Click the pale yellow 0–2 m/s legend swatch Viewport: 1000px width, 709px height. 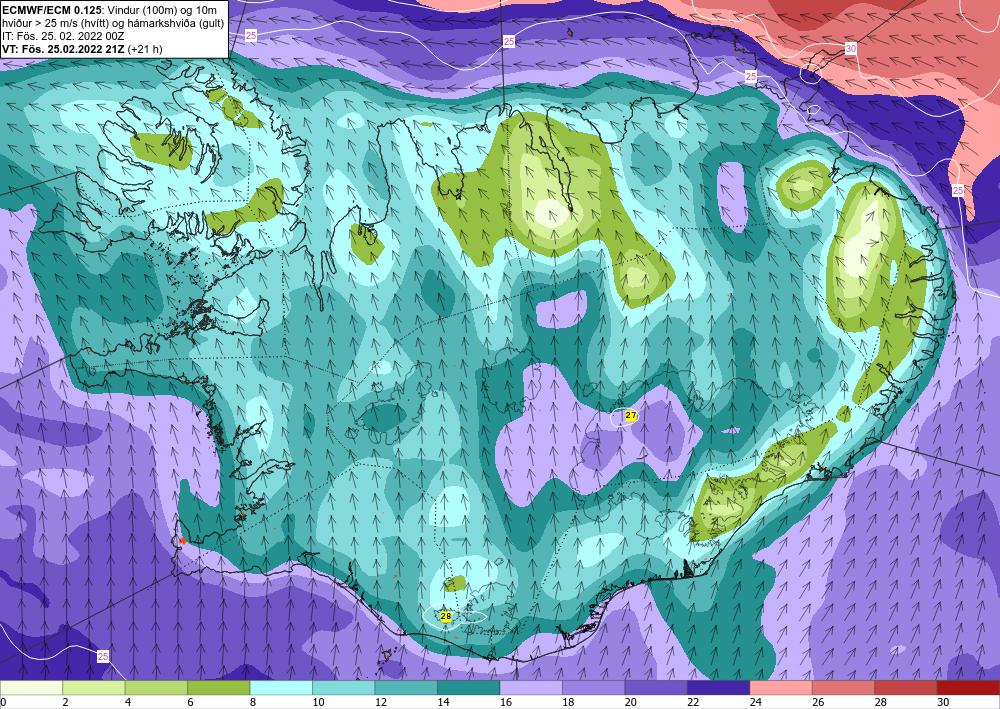(31, 688)
